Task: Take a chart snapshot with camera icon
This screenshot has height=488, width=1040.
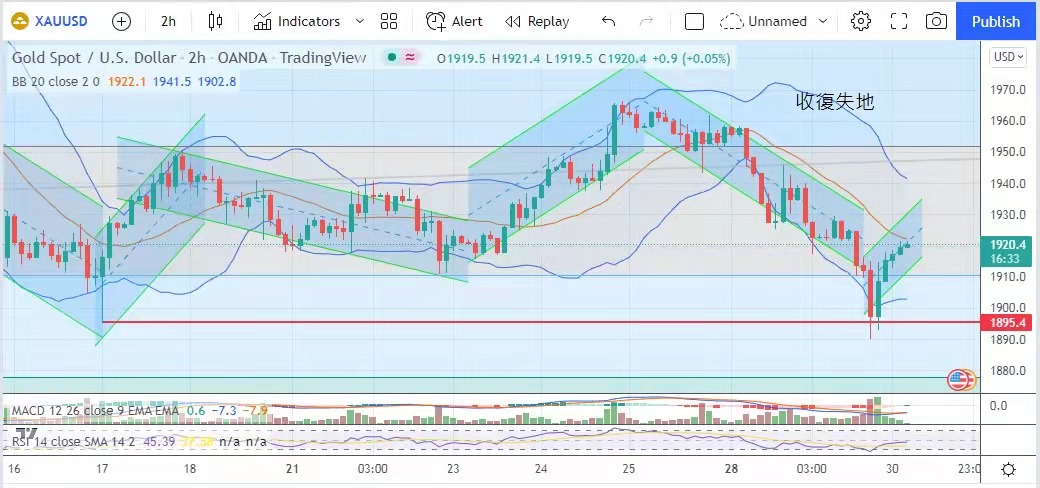Action: pos(936,21)
